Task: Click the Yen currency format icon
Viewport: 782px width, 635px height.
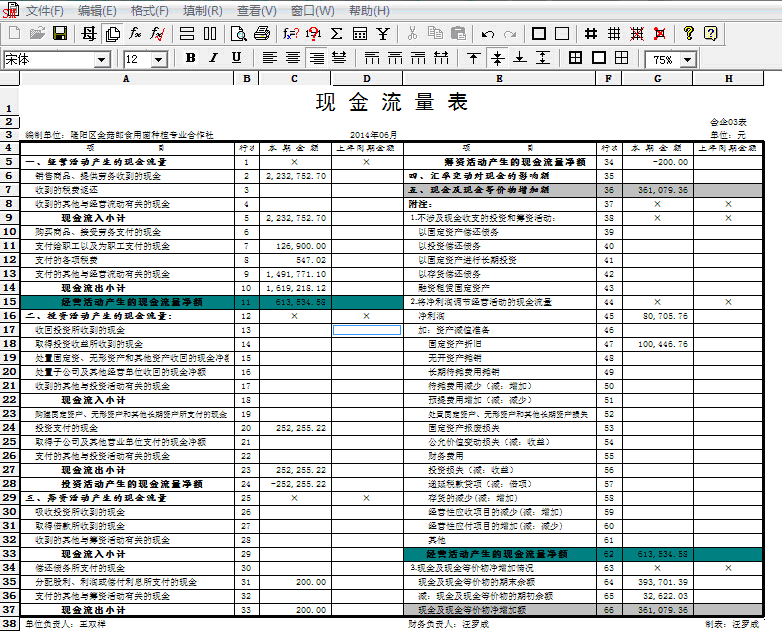Action: pos(384,33)
